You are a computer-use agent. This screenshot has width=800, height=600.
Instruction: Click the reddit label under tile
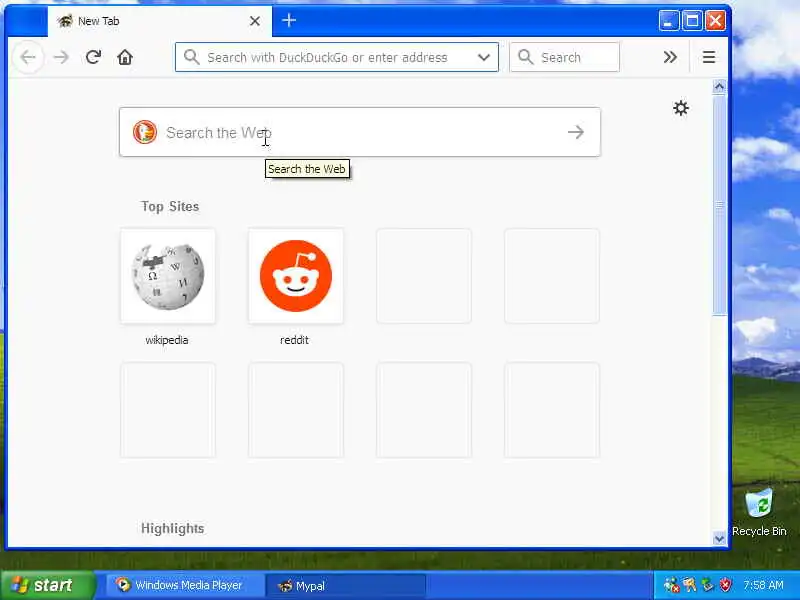294,340
